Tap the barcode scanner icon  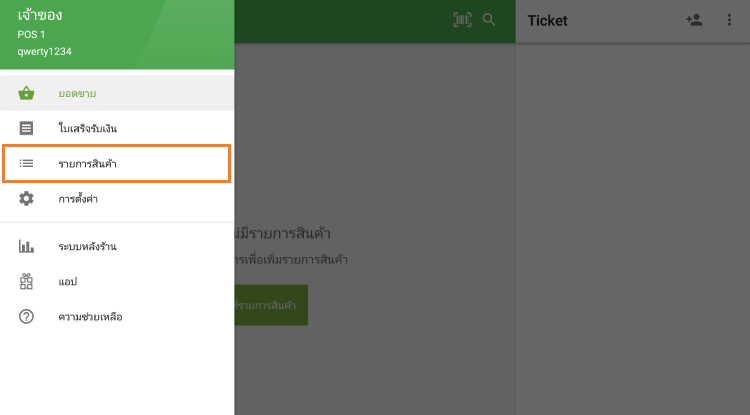[x=462, y=20]
